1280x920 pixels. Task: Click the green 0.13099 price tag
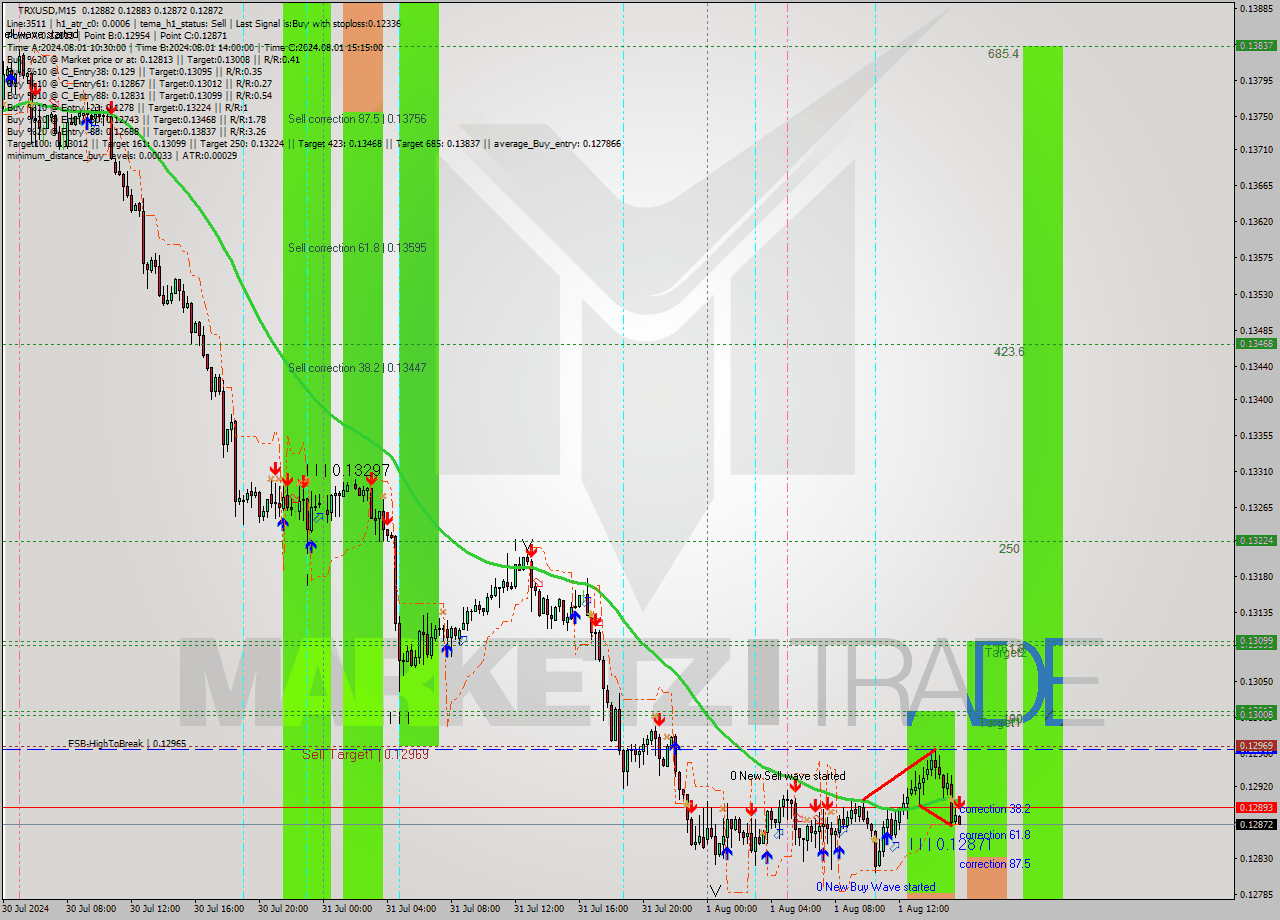point(1256,641)
